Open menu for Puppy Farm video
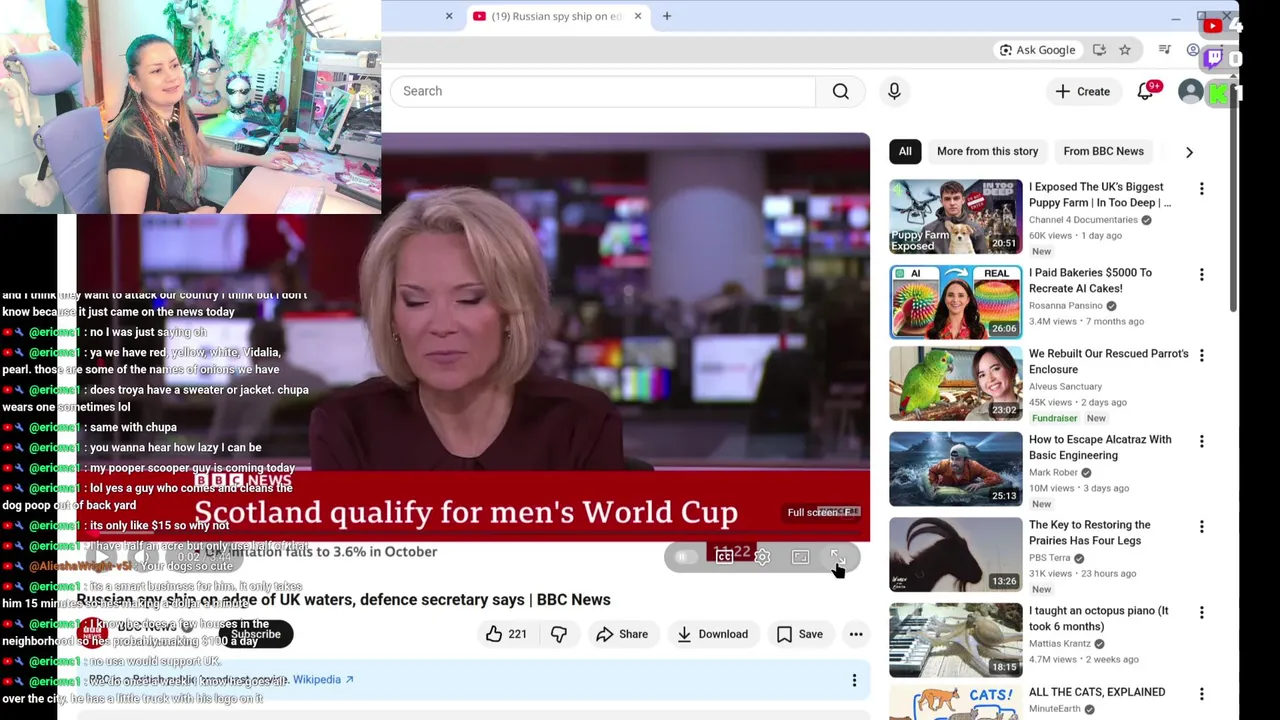1280x720 pixels. coord(1201,189)
